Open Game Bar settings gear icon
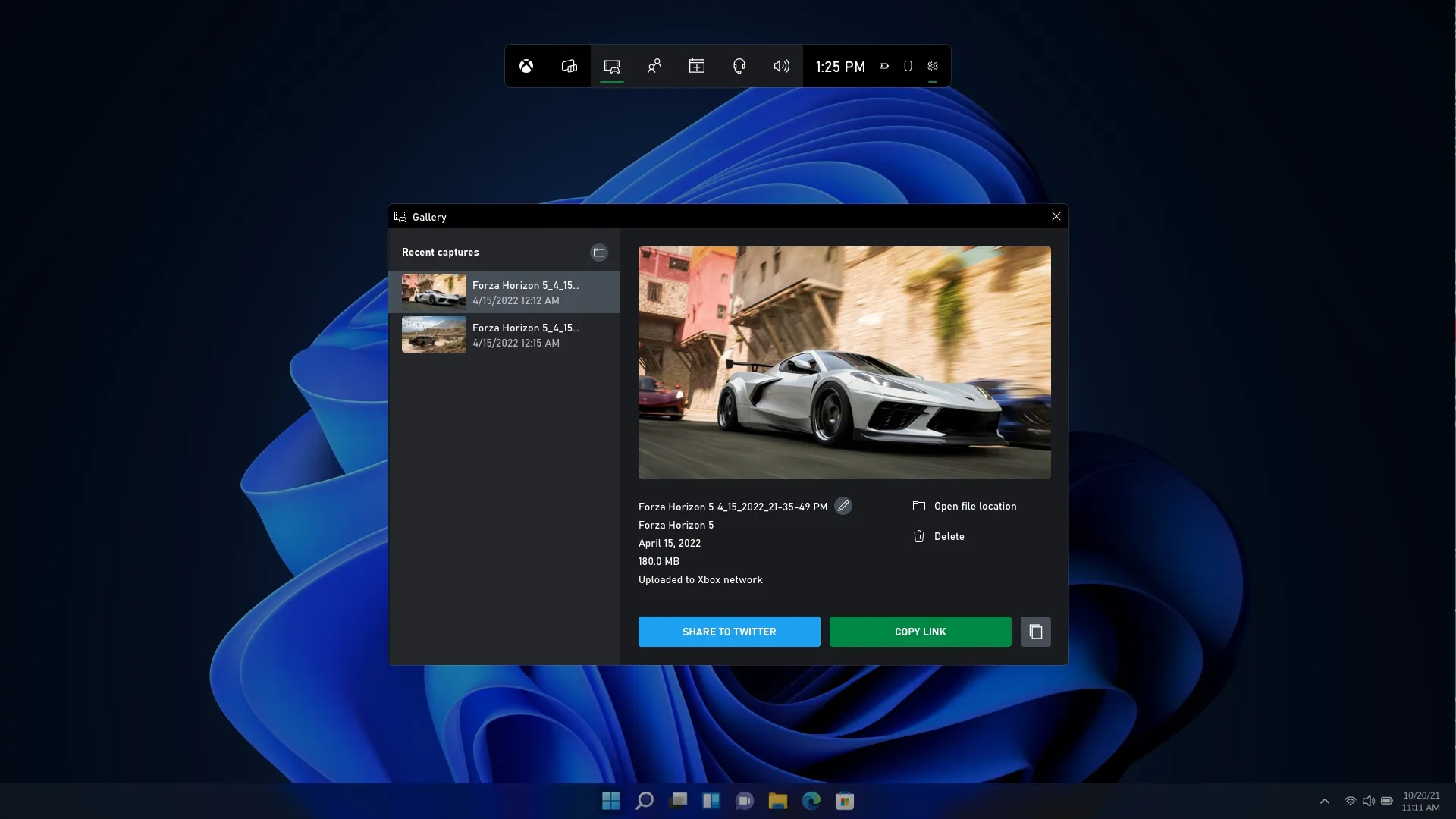Viewport: 1456px width, 819px height. click(x=932, y=65)
